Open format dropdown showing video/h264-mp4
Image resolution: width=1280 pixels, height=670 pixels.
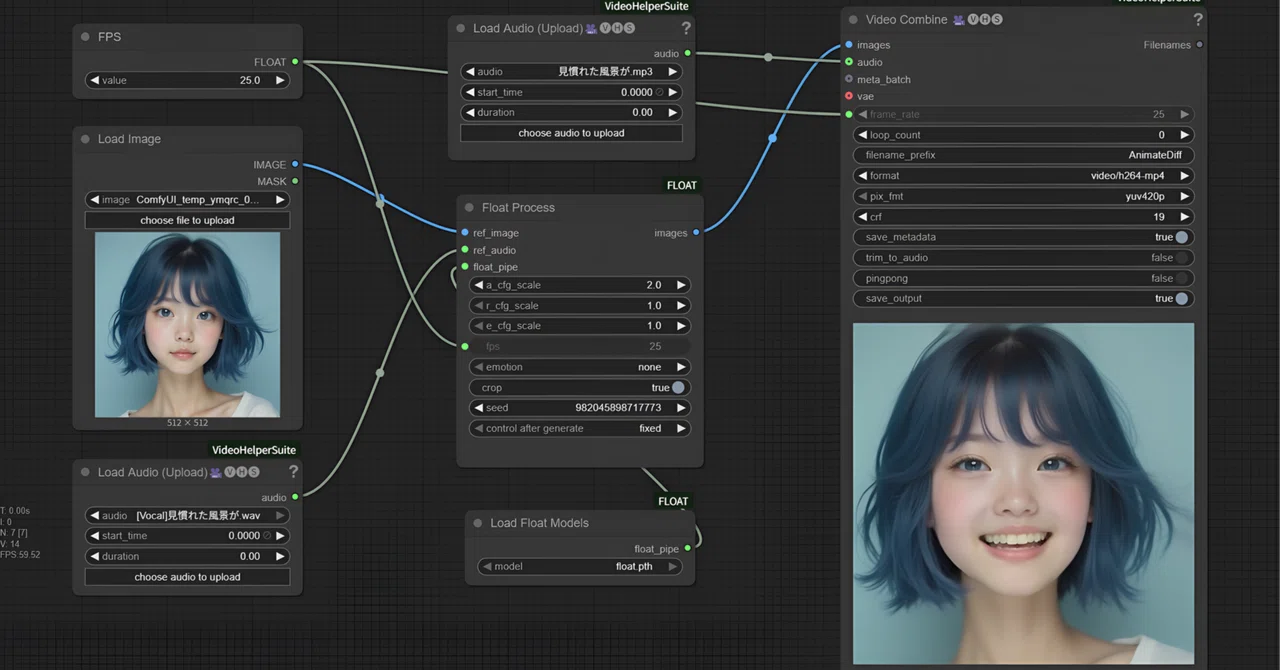click(x=1023, y=176)
